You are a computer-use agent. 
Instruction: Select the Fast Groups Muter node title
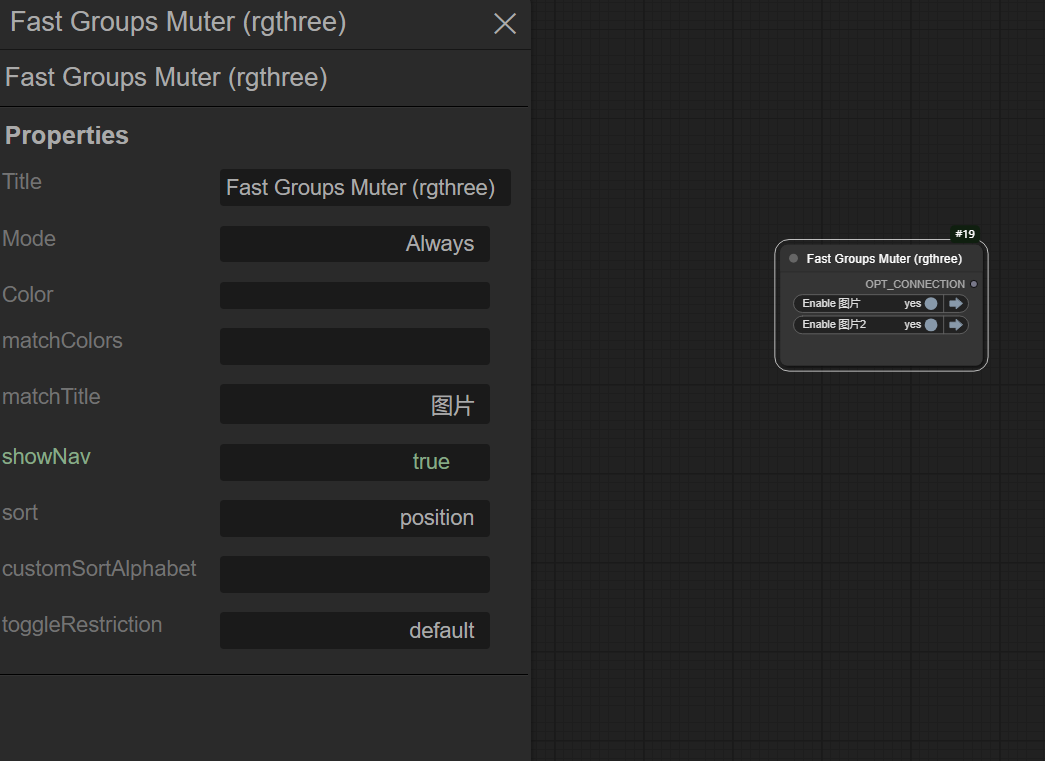pyautogui.click(x=884, y=258)
